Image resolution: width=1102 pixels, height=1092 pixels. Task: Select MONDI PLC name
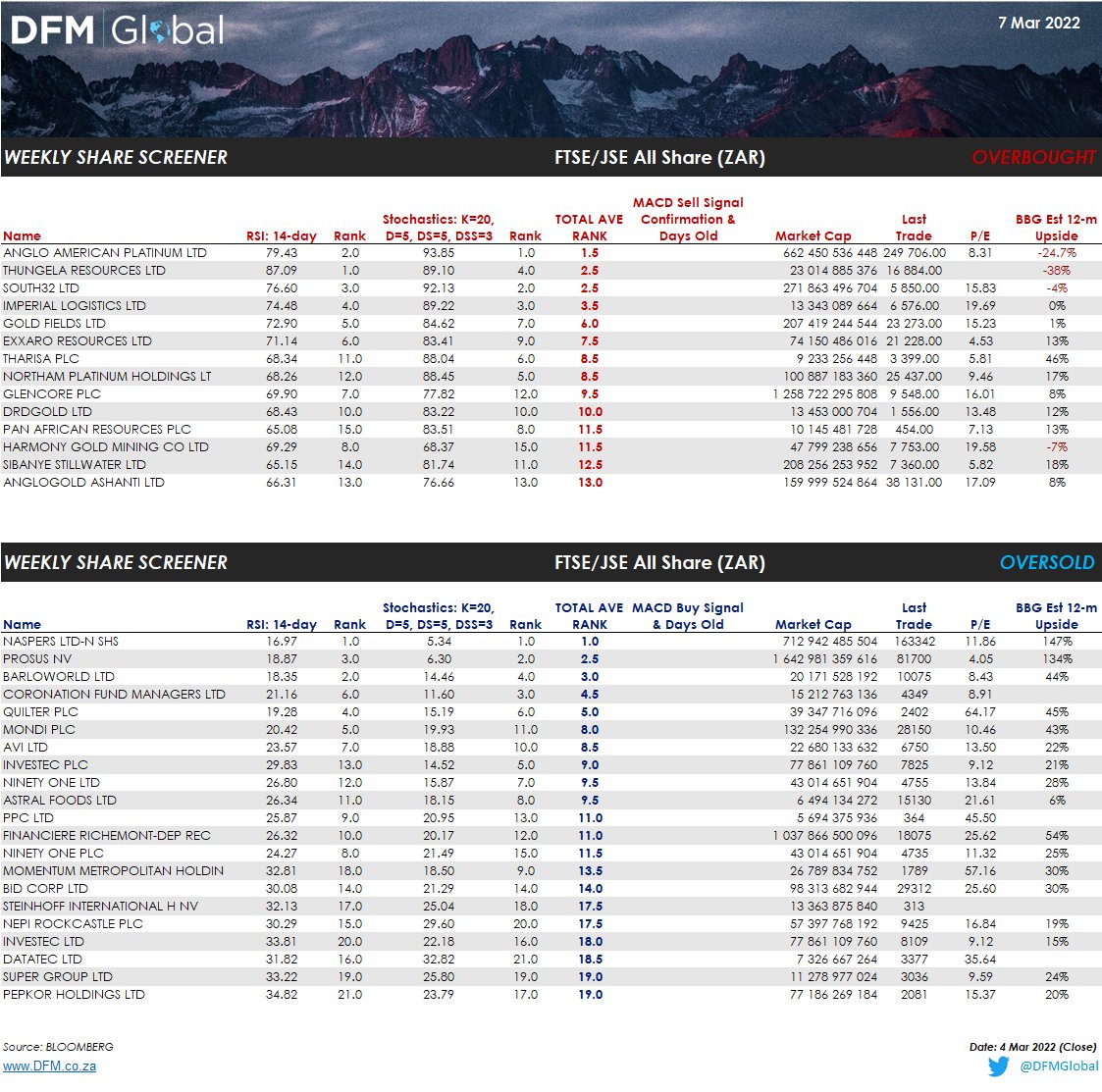pyautogui.click(x=38, y=729)
